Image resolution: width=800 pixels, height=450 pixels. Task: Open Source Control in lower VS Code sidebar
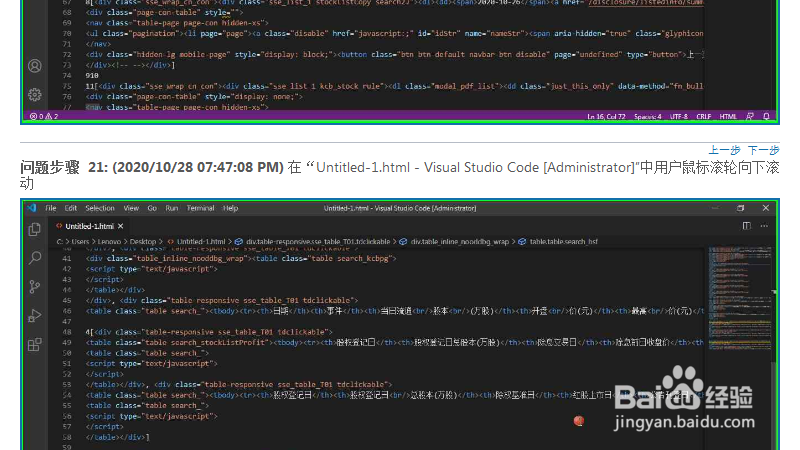(35, 287)
